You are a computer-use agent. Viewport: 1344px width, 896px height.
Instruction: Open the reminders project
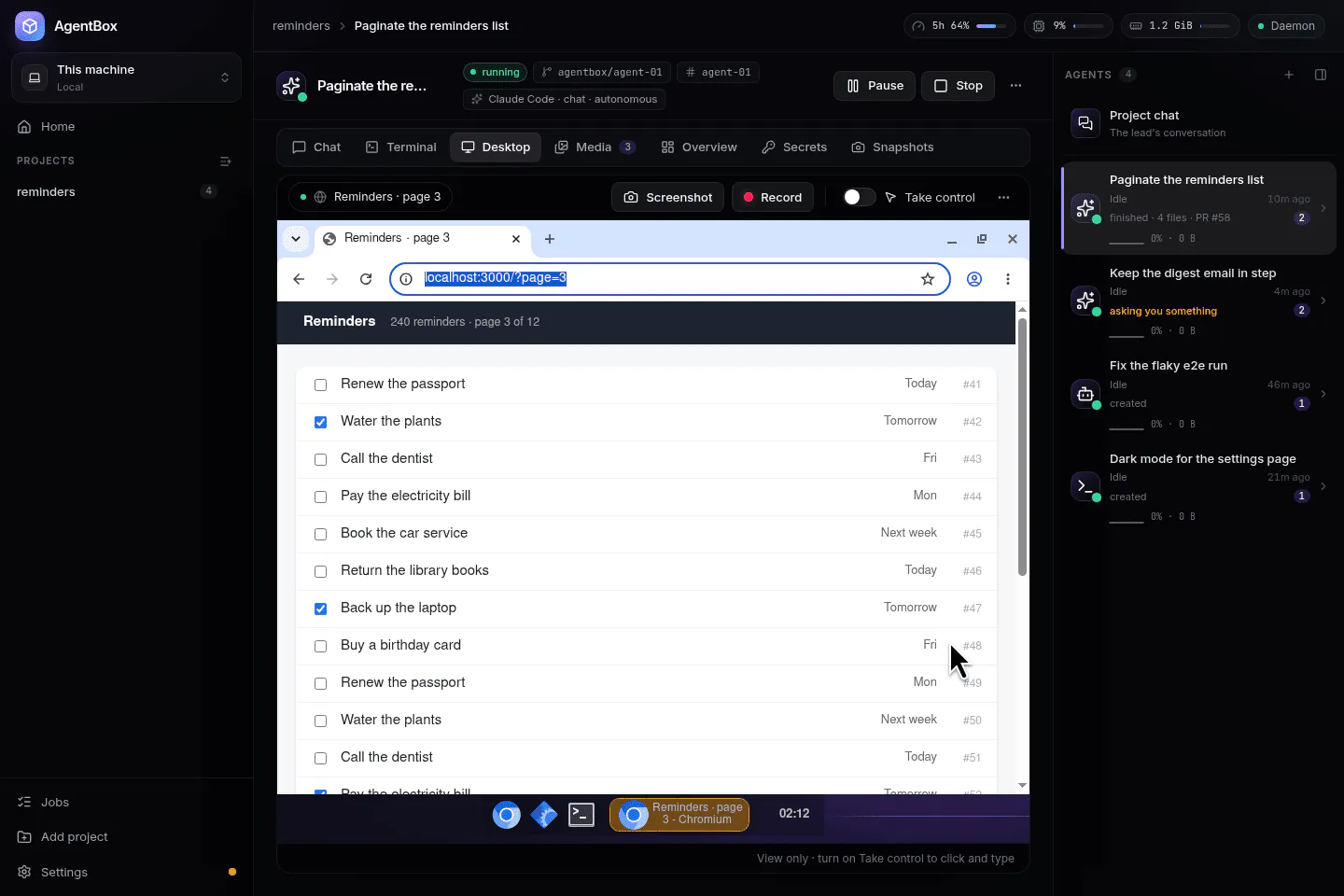(x=117, y=191)
